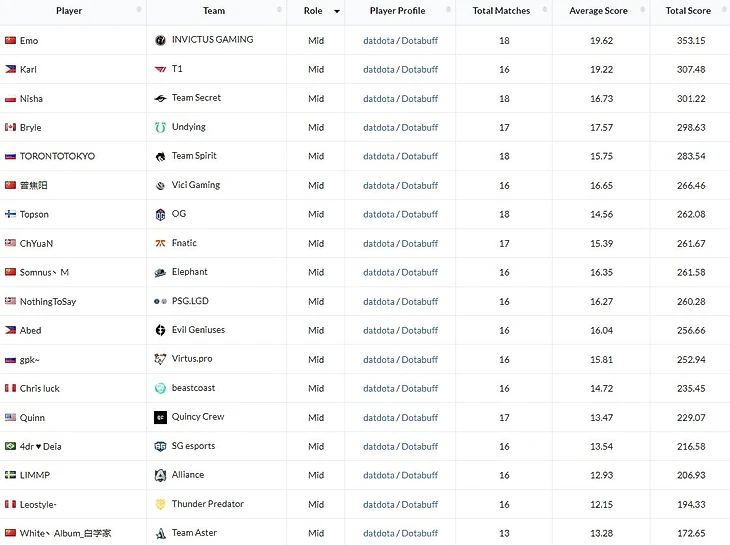The height and width of the screenshot is (545, 730).
Task: Toggle sort arrows on Player column
Action: click(138, 11)
